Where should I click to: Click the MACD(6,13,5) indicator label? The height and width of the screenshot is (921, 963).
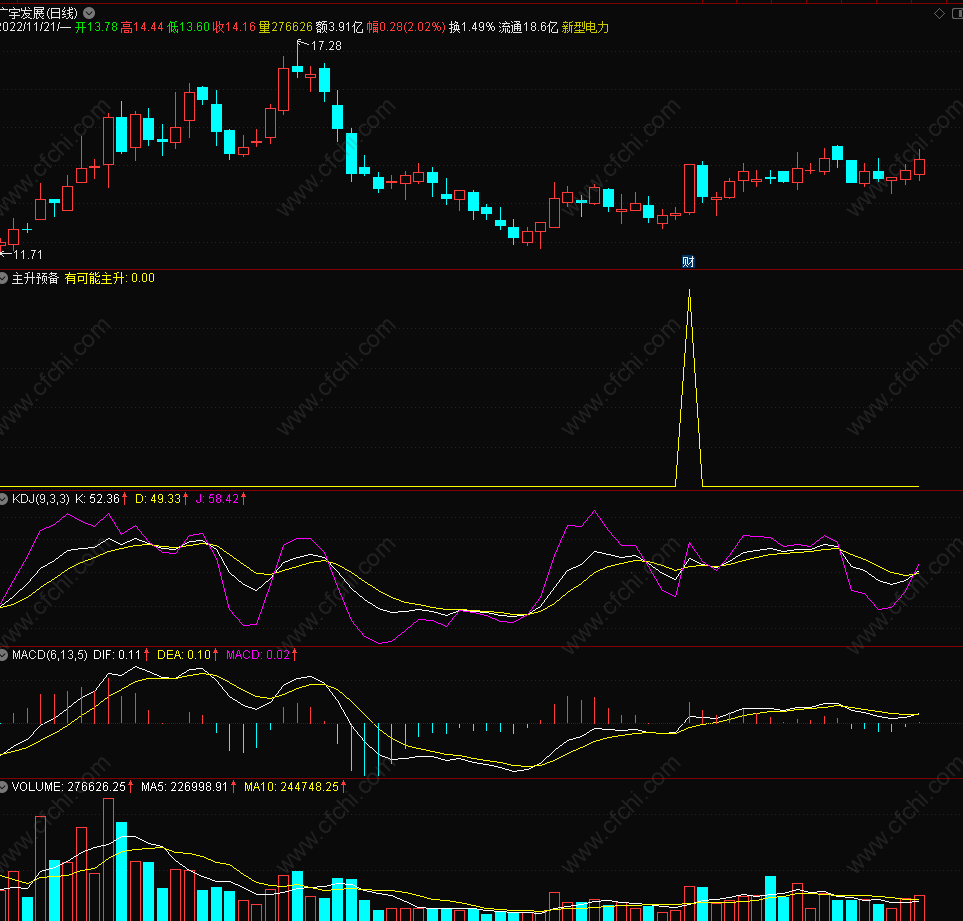tap(50, 655)
